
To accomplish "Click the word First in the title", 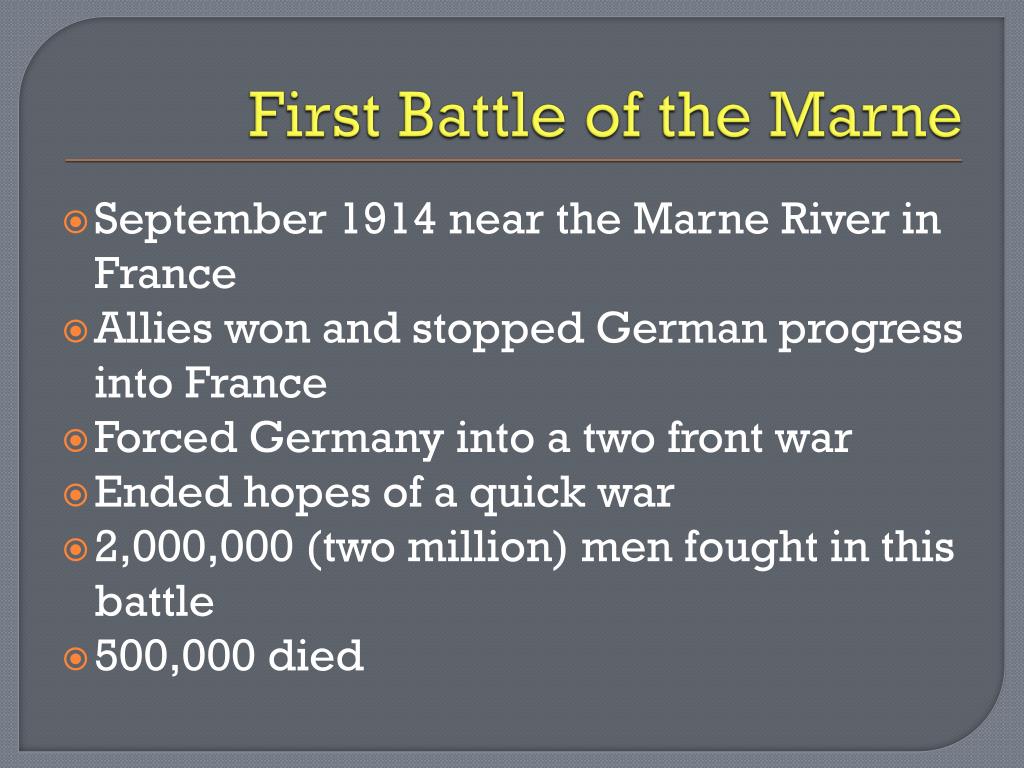I will (x=314, y=115).
